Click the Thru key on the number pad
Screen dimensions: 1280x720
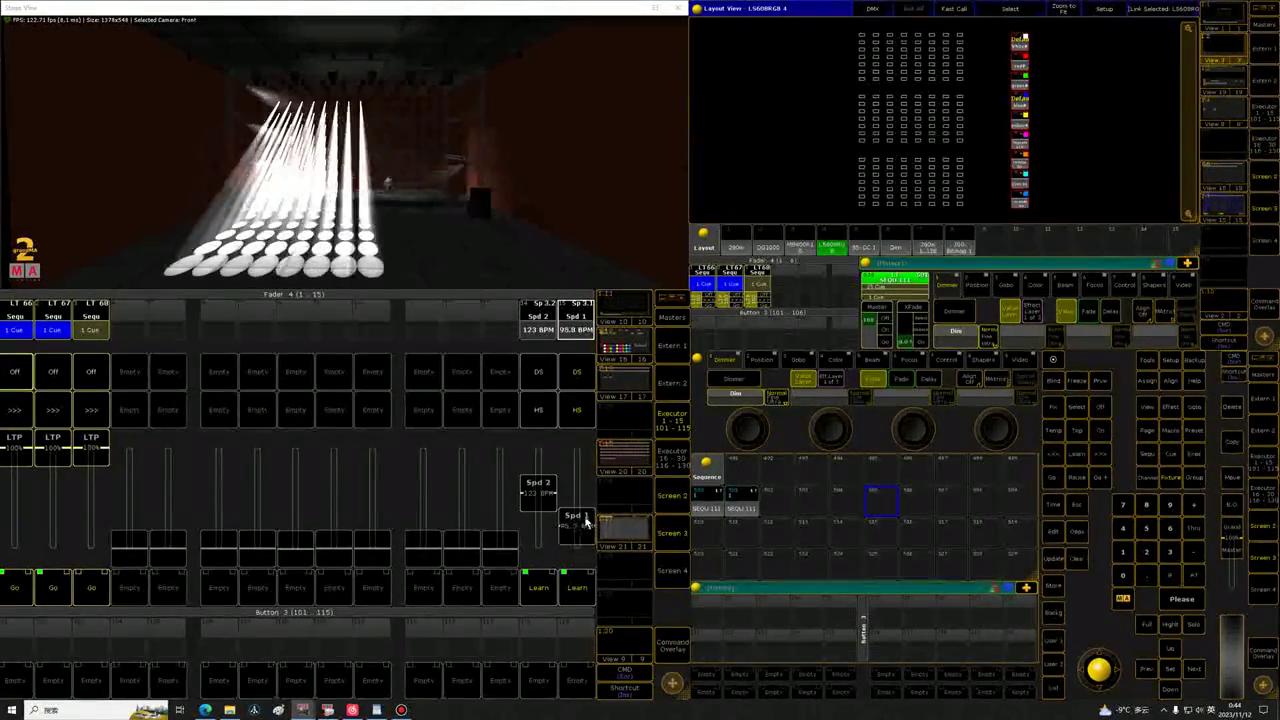pyautogui.click(x=1193, y=528)
